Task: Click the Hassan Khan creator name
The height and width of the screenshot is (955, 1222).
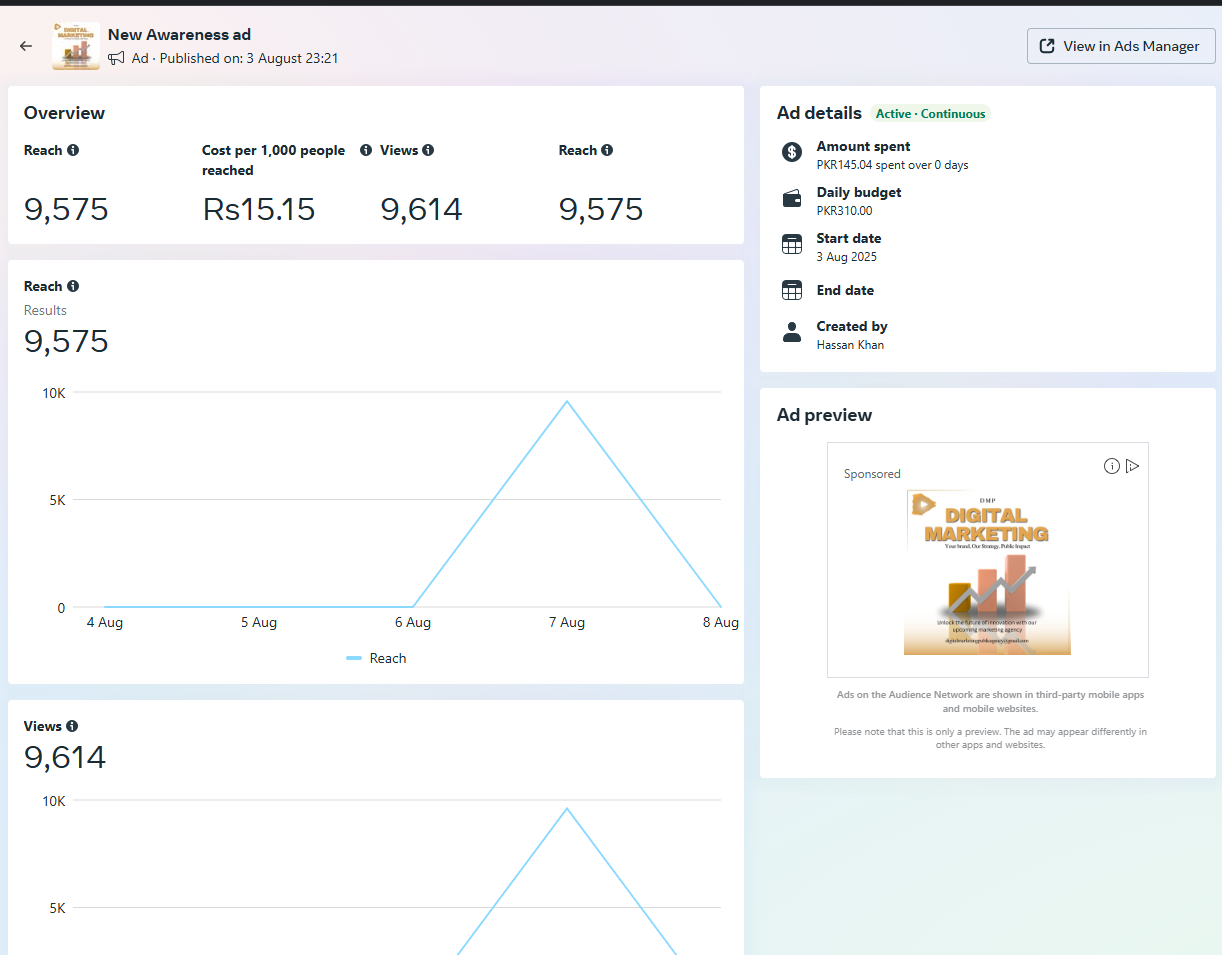Action: pos(850,345)
